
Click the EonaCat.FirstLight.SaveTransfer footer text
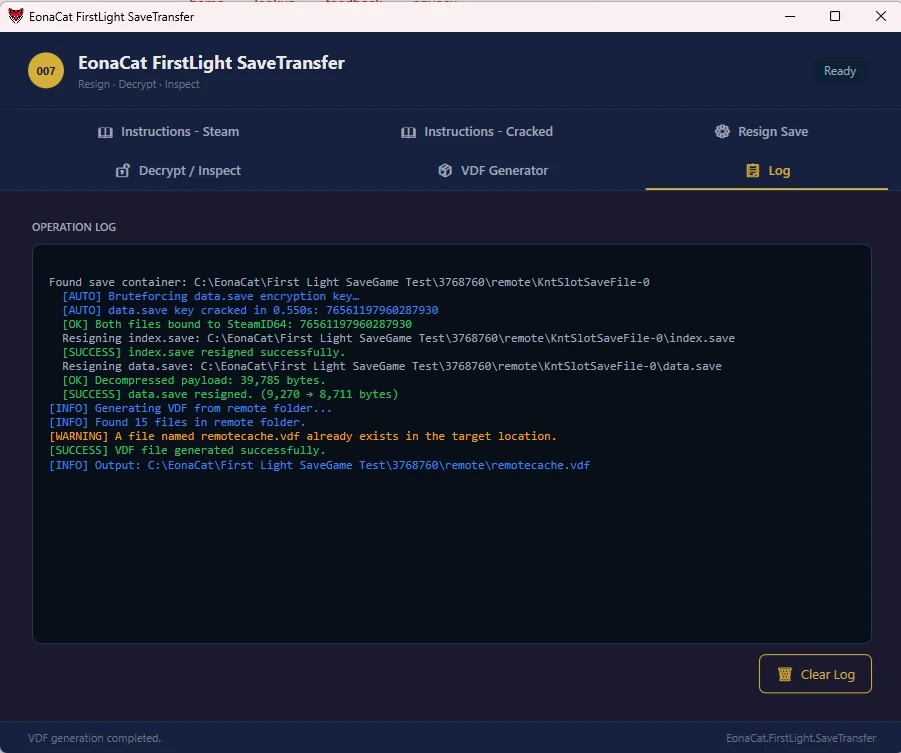pyautogui.click(x=801, y=738)
